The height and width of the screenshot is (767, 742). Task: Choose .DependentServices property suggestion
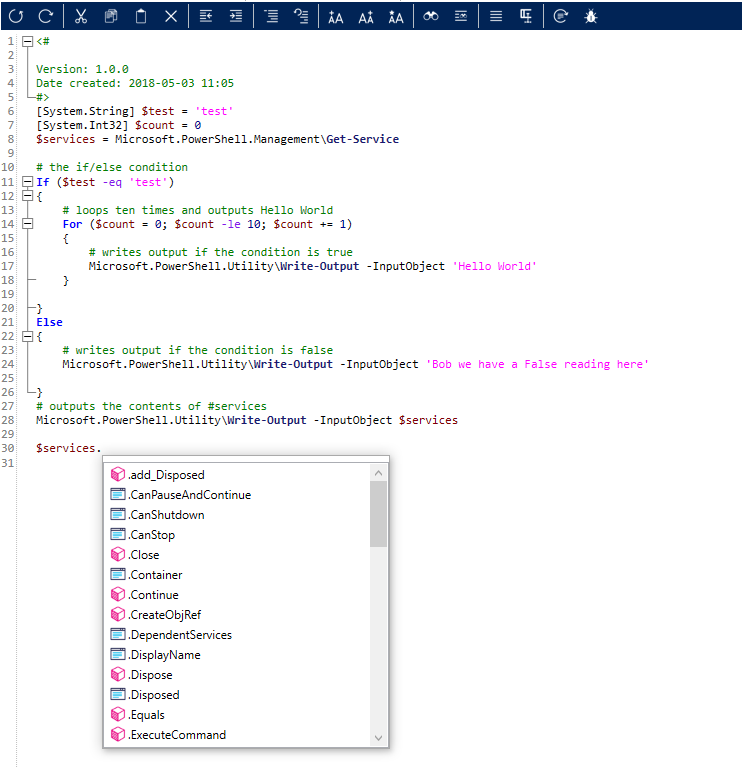coord(180,635)
